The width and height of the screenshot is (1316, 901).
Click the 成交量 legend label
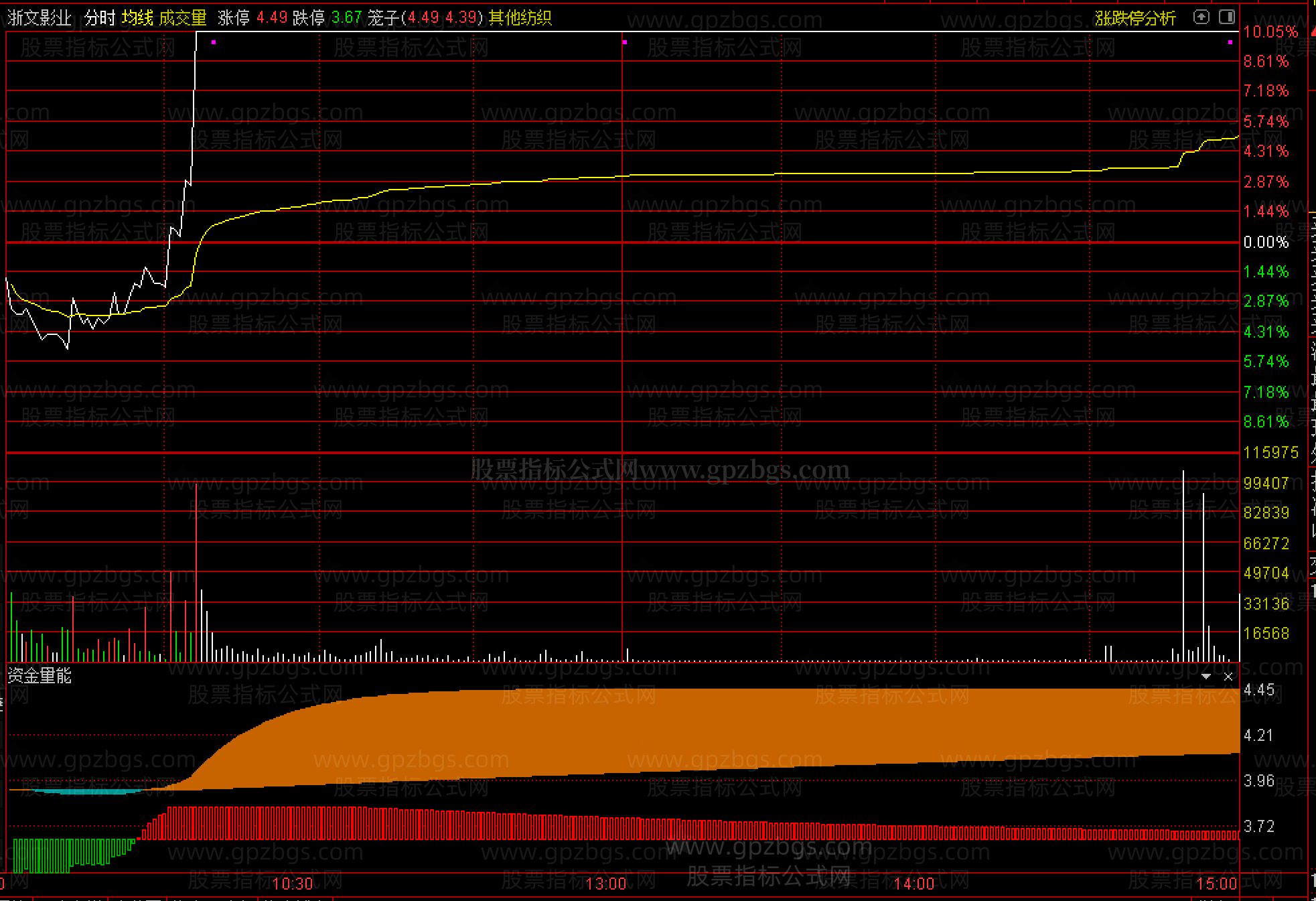[183, 18]
